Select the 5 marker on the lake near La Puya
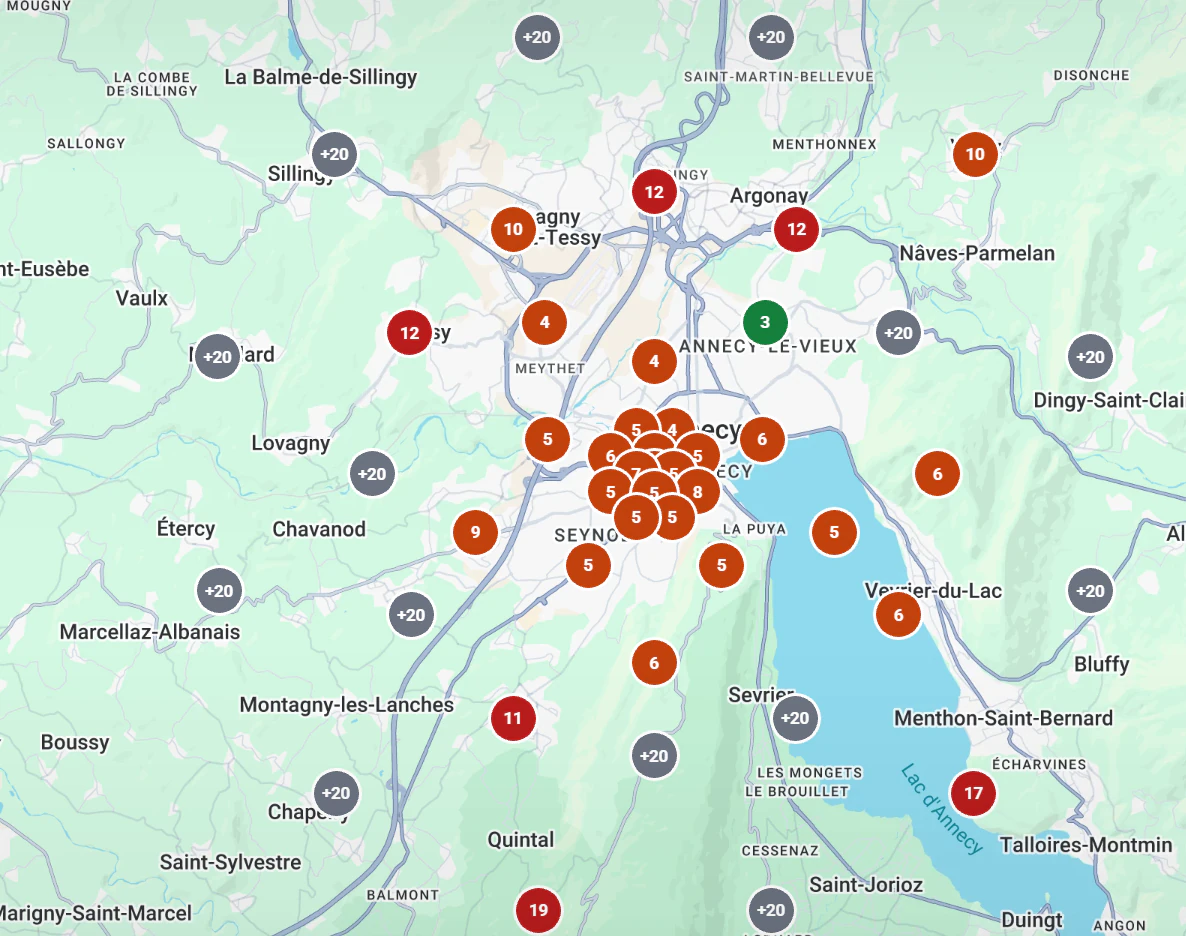This screenshot has height=936, width=1186. pos(834,532)
